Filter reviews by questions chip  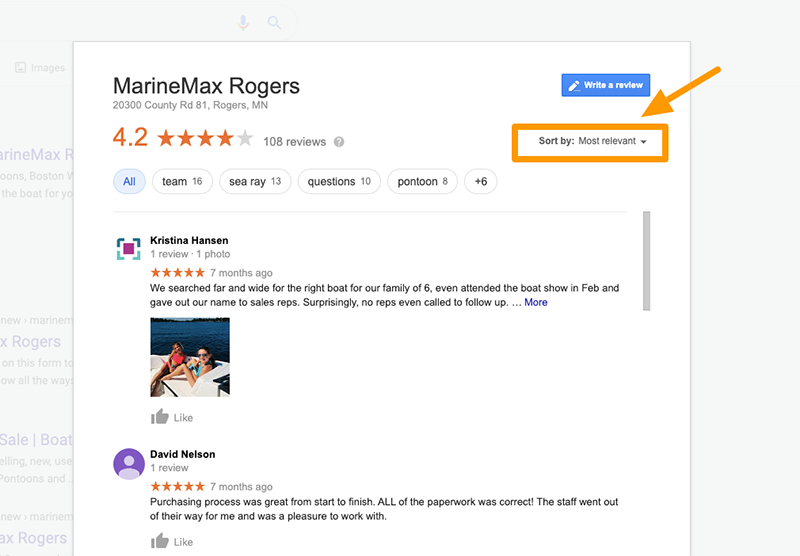pyautogui.click(x=339, y=182)
